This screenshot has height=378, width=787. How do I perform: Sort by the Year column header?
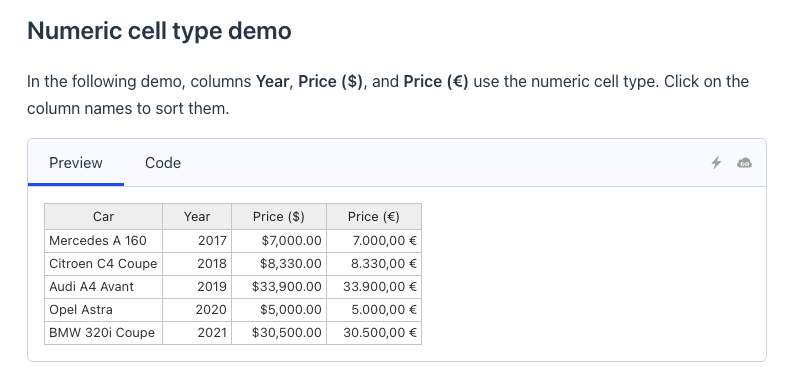point(197,217)
